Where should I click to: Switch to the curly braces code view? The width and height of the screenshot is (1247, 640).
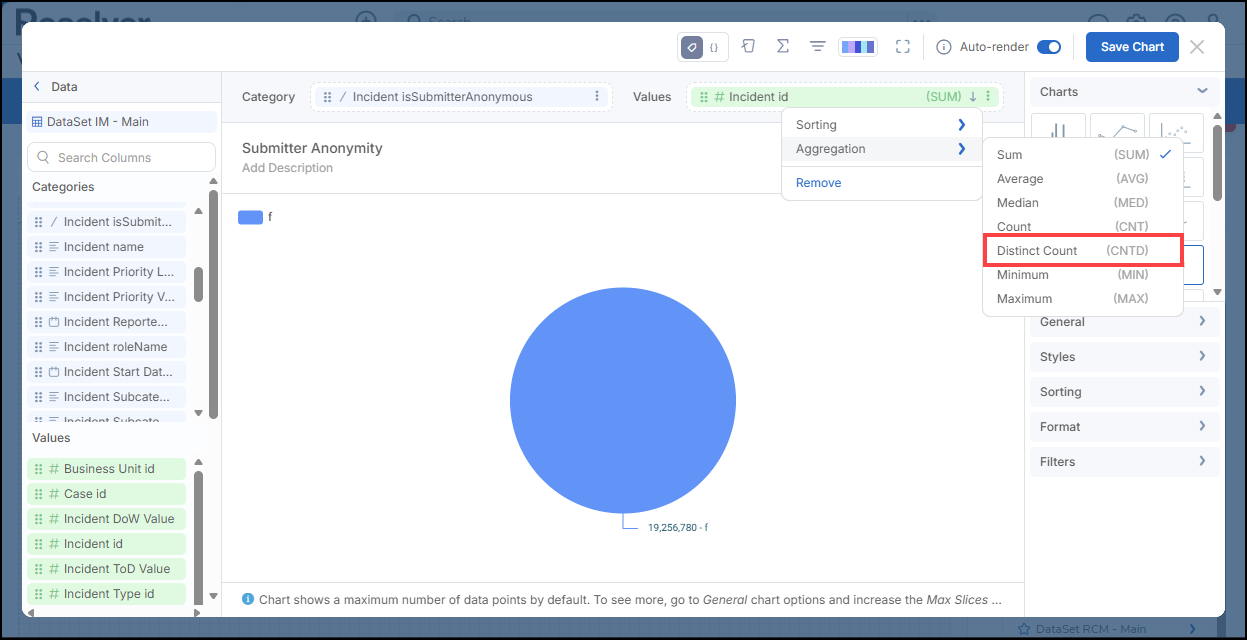pyautogui.click(x=714, y=47)
